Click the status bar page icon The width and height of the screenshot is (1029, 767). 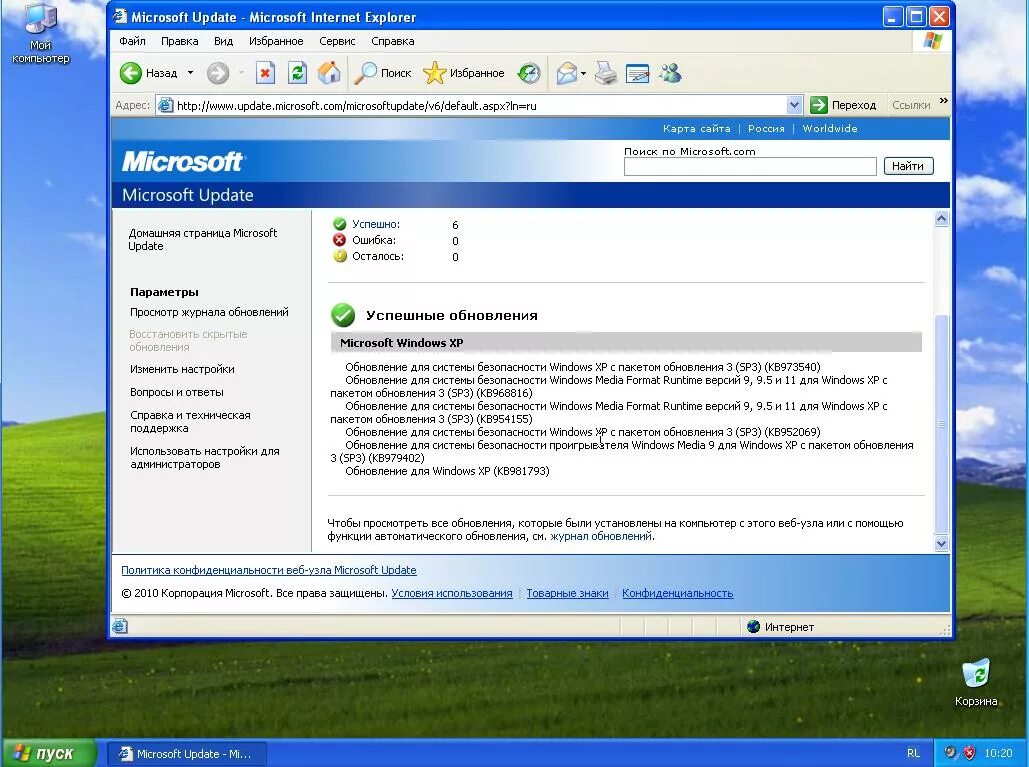(x=119, y=627)
